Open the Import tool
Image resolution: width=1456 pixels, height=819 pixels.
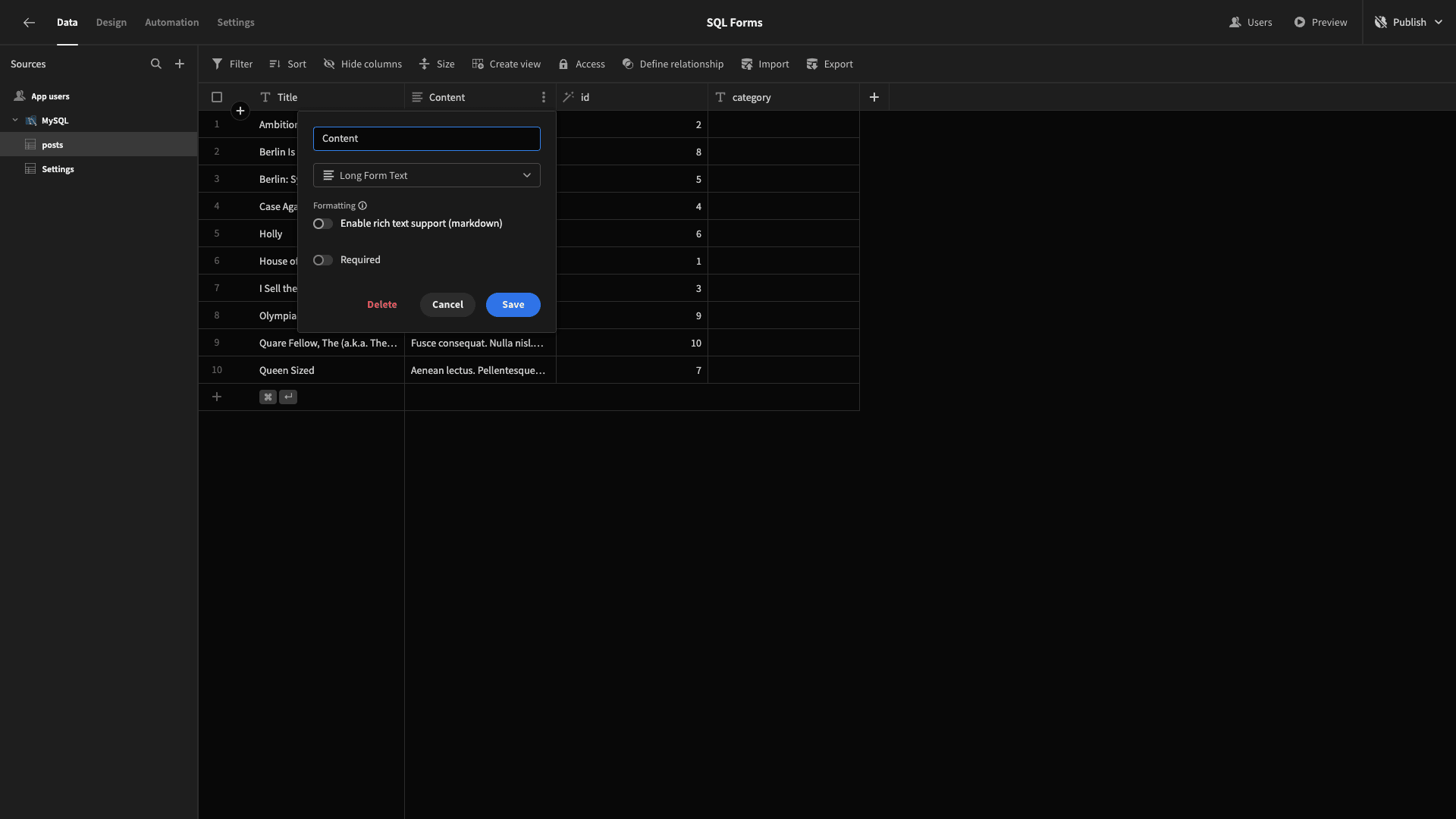764,64
